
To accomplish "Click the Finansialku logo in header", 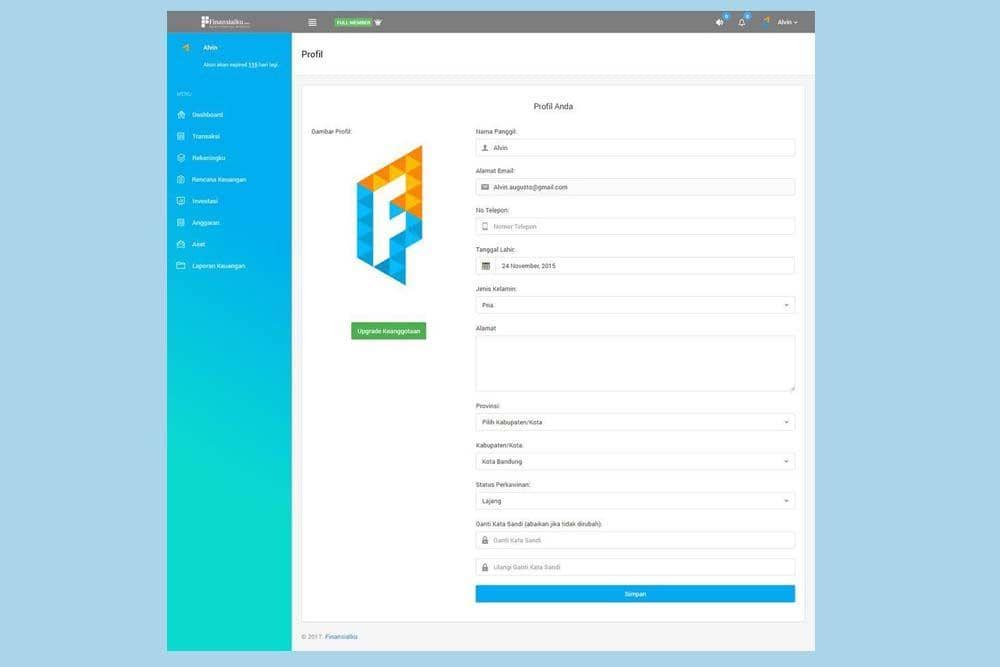I will point(225,22).
